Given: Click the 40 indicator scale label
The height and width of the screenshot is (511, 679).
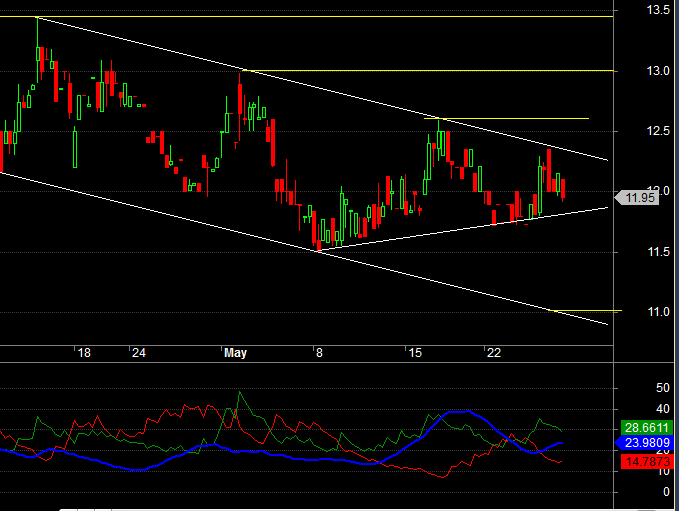Looking at the screenshot, I should [x=663, y=409].
